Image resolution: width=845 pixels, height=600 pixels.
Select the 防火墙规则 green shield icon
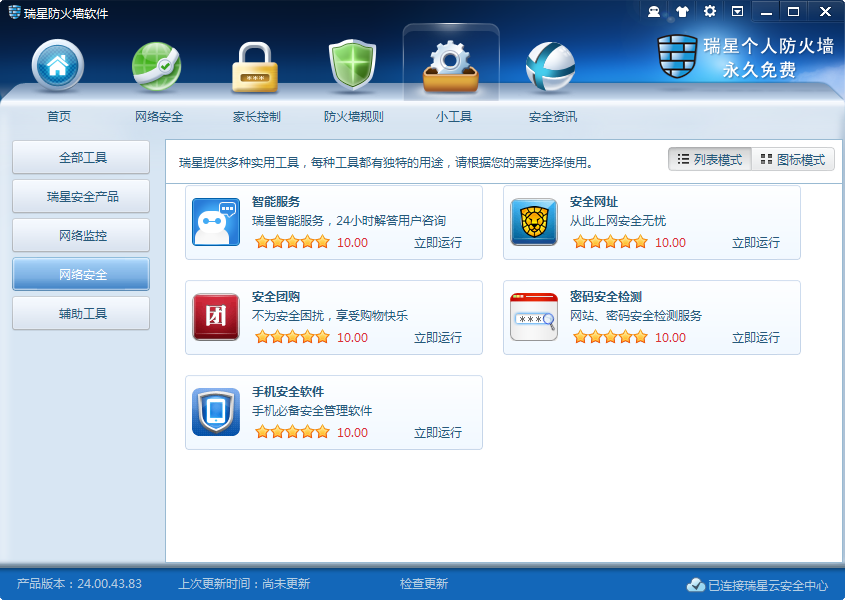[353, 67]
